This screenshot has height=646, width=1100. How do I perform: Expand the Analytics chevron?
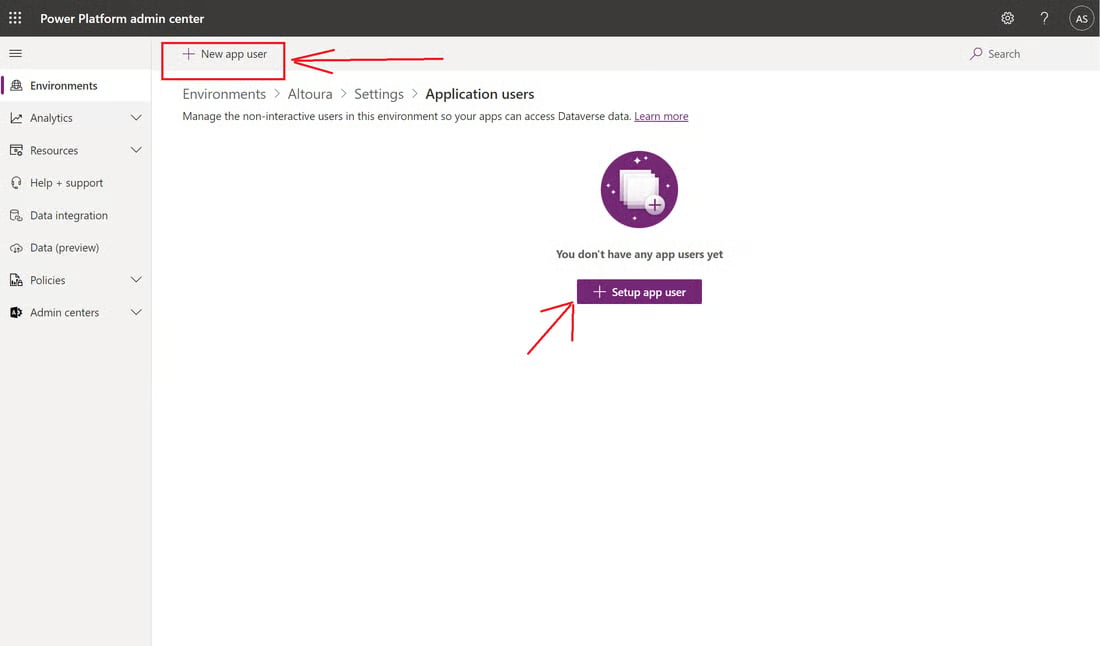(x=136, y=118)
